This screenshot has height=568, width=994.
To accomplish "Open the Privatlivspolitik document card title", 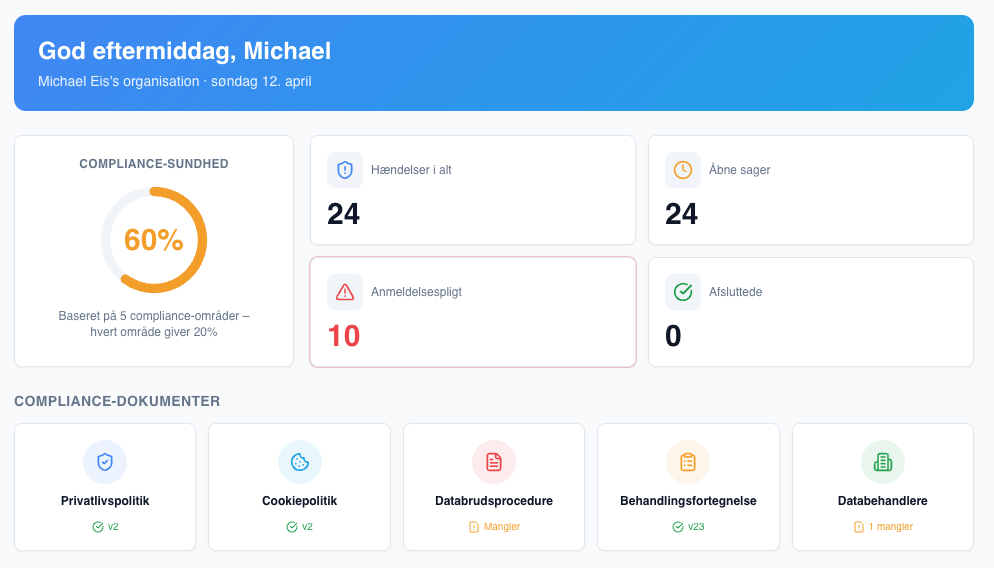I will 105,501.
